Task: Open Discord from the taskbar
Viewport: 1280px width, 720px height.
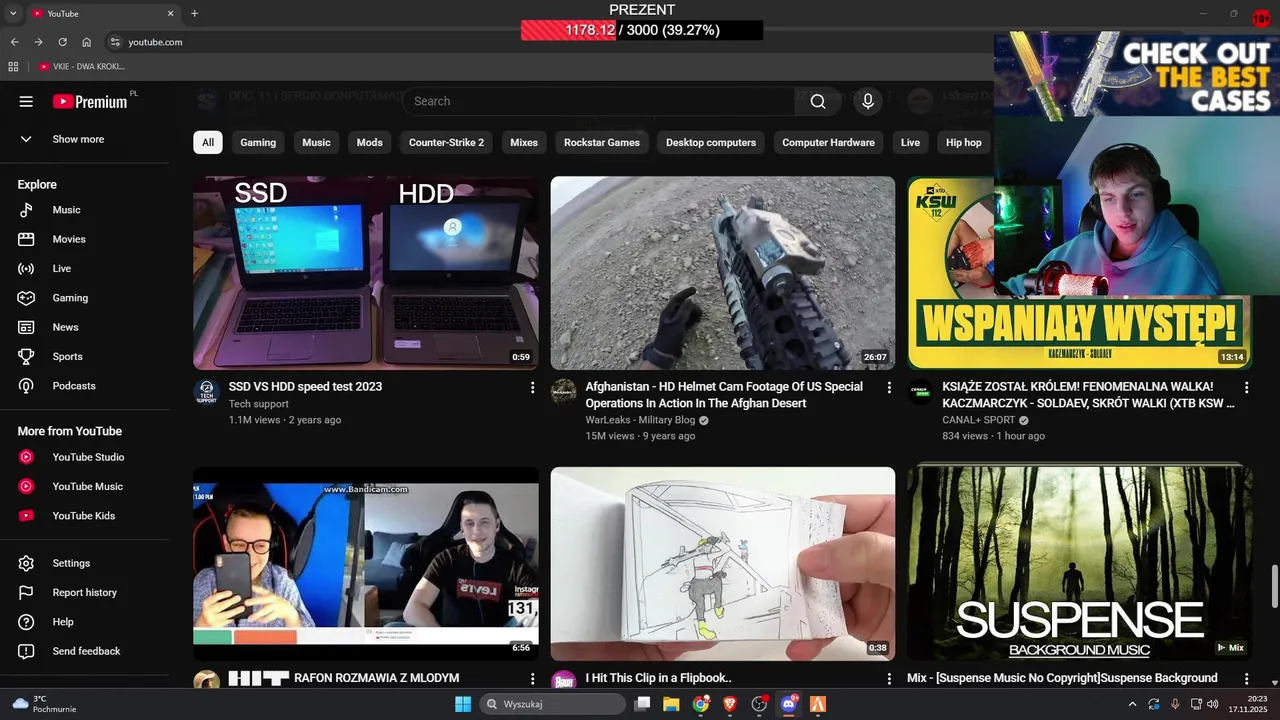Action: click(789, 704)
